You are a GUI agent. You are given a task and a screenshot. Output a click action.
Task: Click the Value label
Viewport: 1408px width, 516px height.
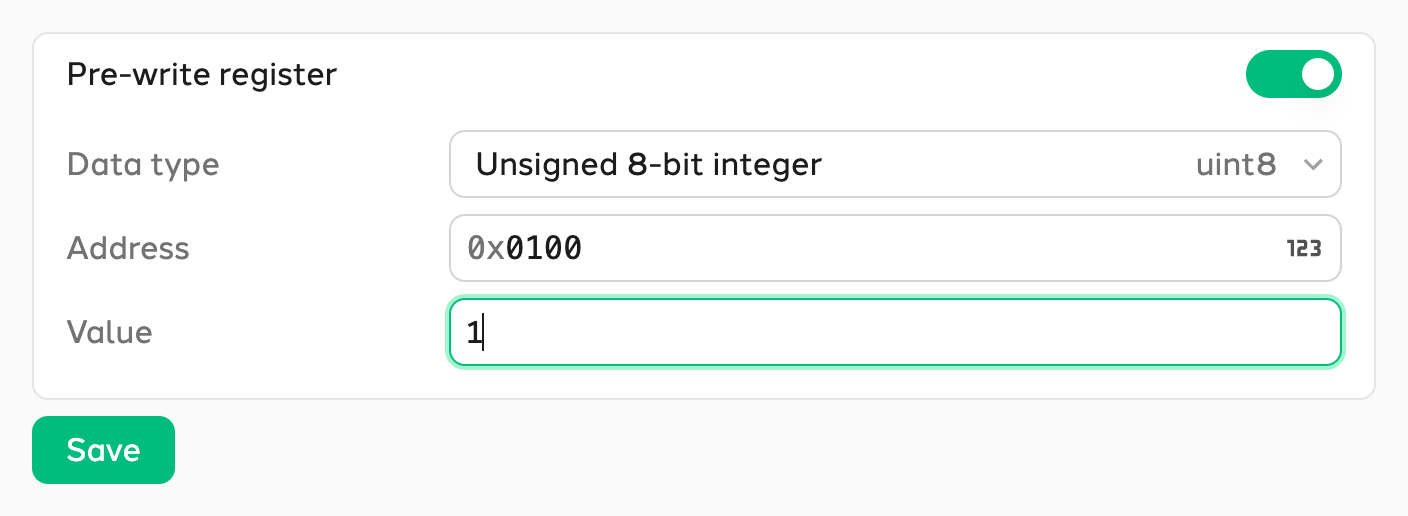coord(109,332)
